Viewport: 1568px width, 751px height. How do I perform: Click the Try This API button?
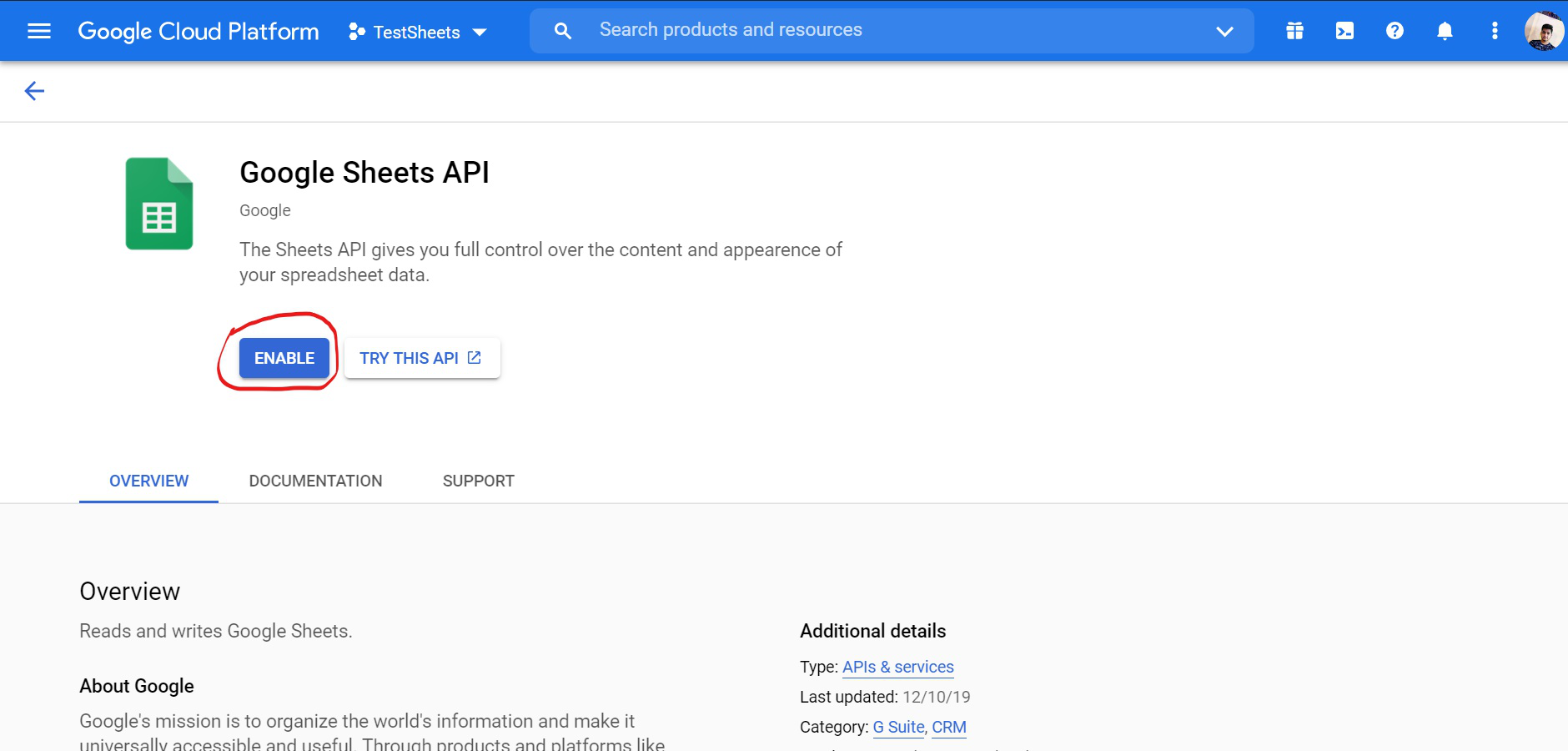[421, 358]
